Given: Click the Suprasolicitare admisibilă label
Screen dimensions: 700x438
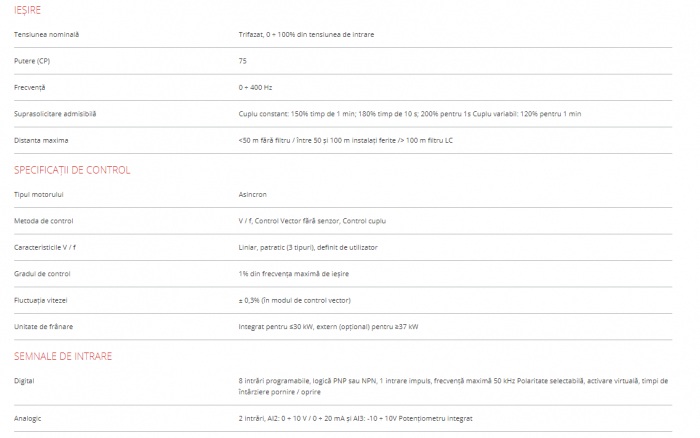Looking at the screenshot, I should coord(55,114).
